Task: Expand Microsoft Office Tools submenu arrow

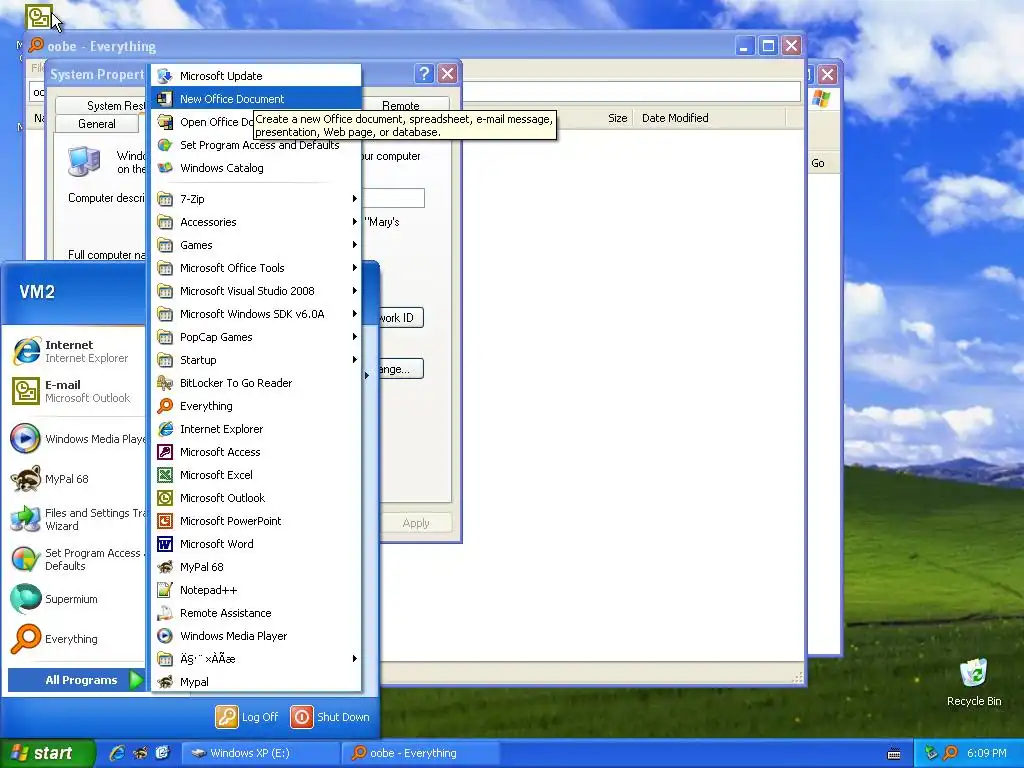Action: click(x=354, y=268)
